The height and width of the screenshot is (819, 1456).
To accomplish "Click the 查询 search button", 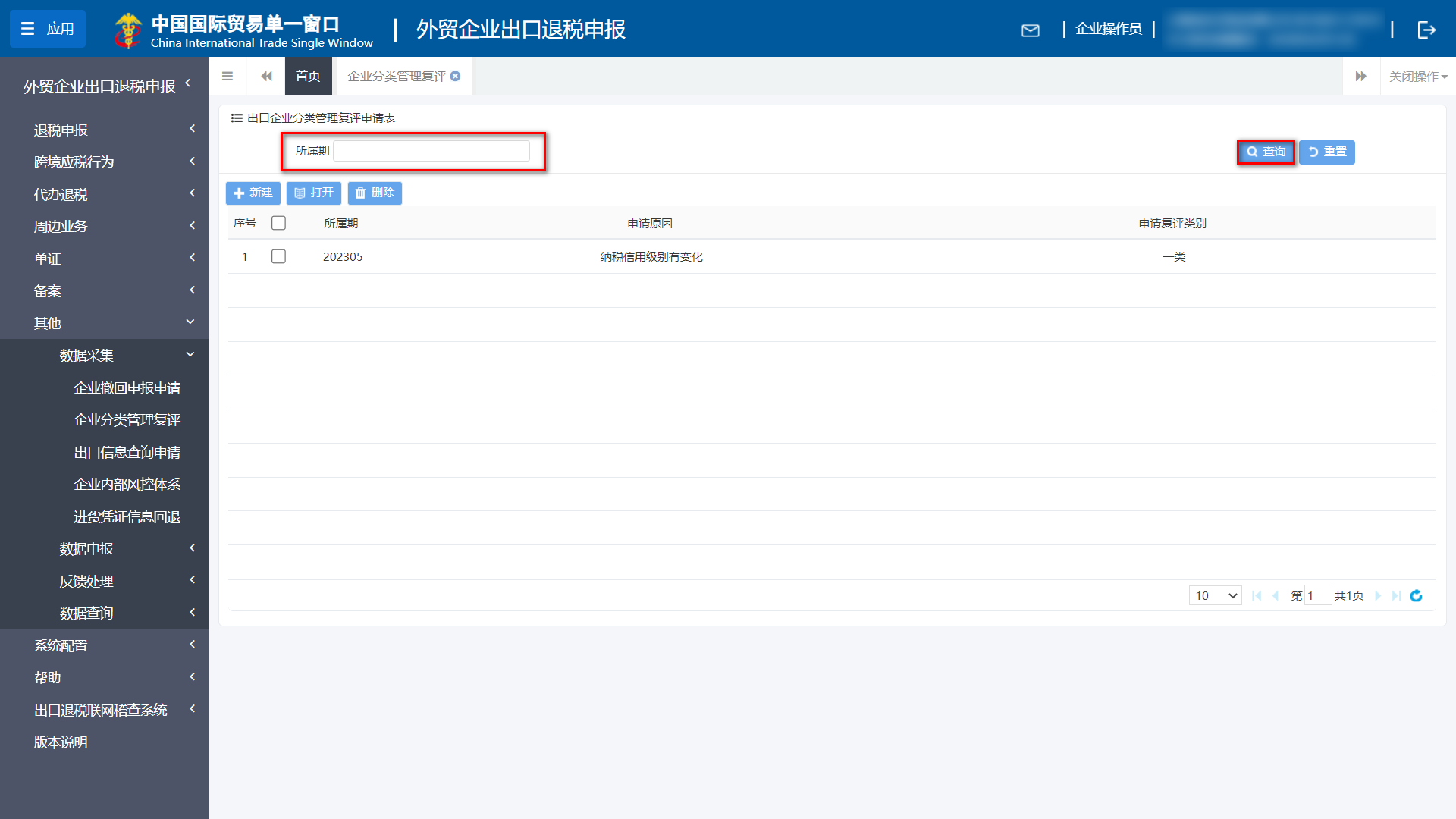I will pyautogui.click(x=1266, y=152).
